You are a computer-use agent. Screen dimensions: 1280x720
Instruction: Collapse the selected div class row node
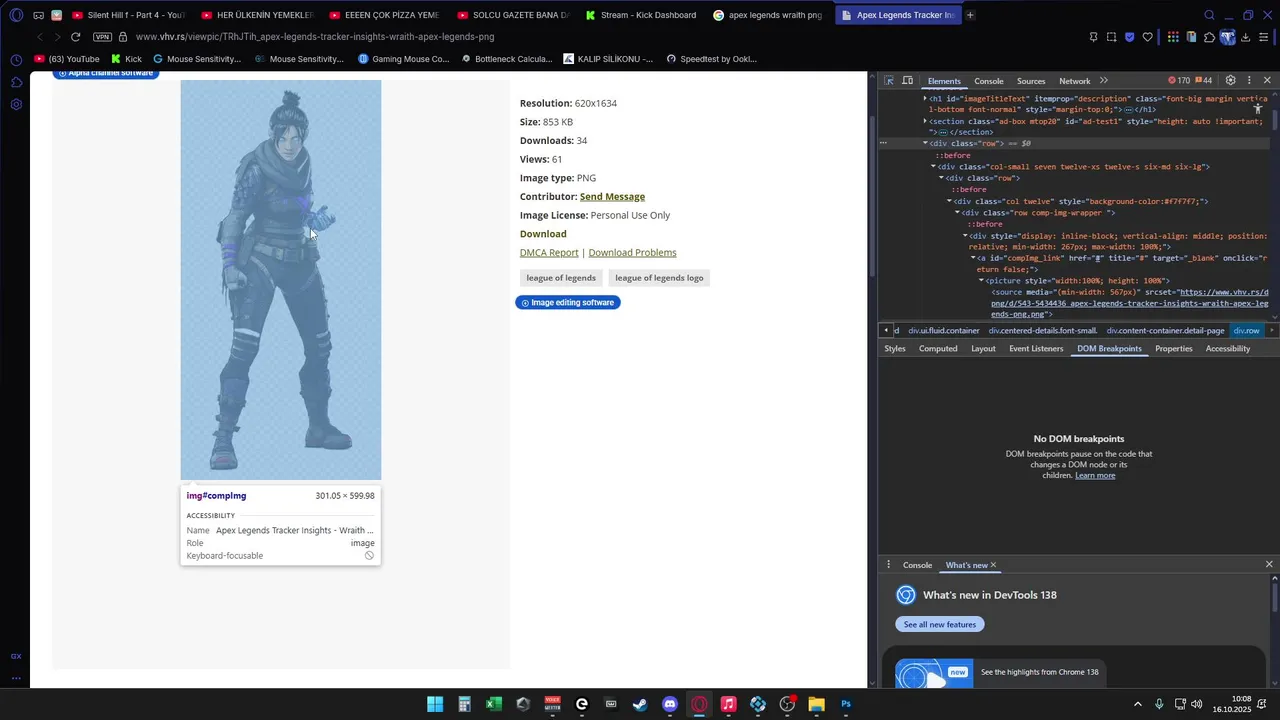[x=925, y=143]
